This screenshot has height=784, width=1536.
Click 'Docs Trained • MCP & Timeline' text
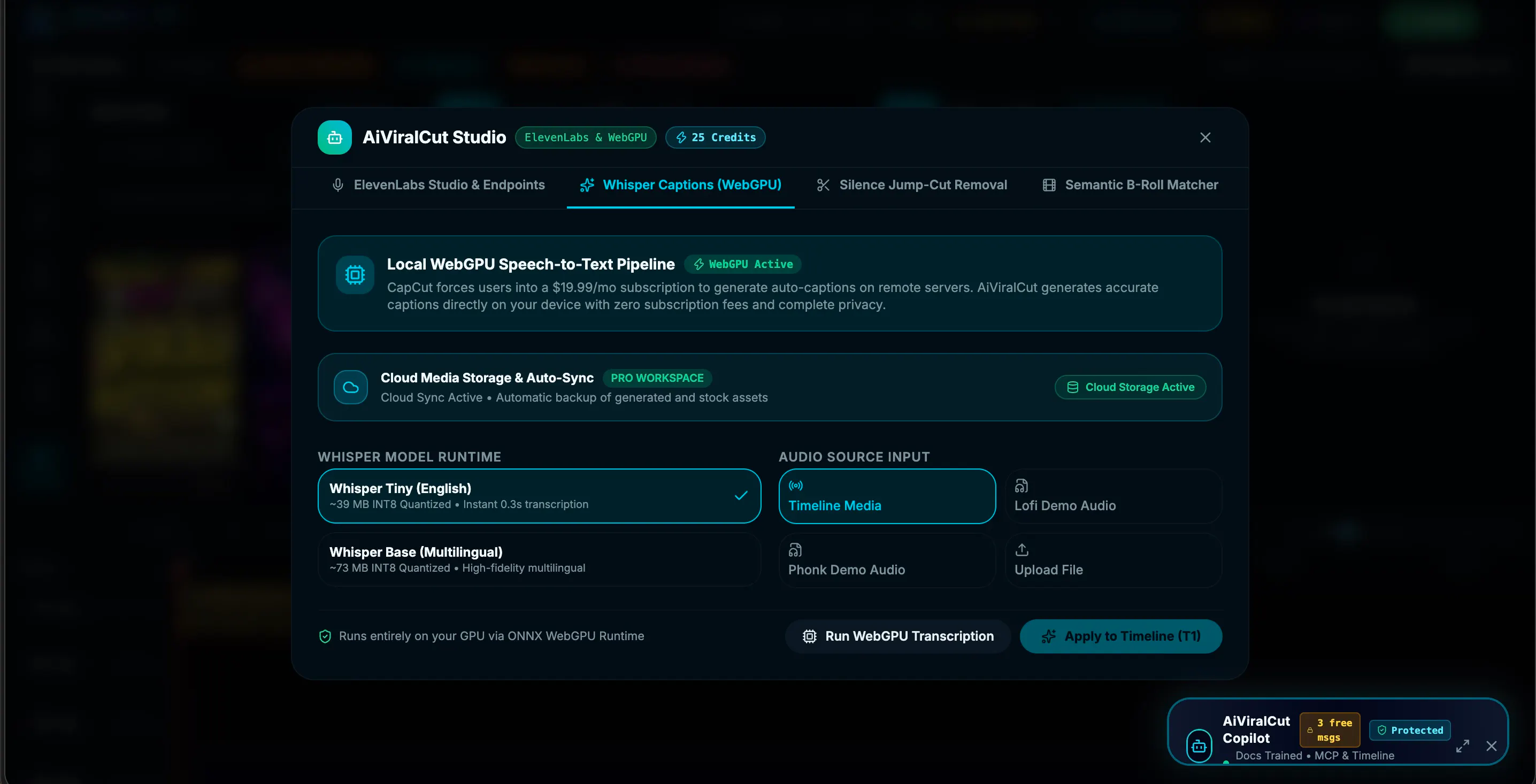point(1315,756)
